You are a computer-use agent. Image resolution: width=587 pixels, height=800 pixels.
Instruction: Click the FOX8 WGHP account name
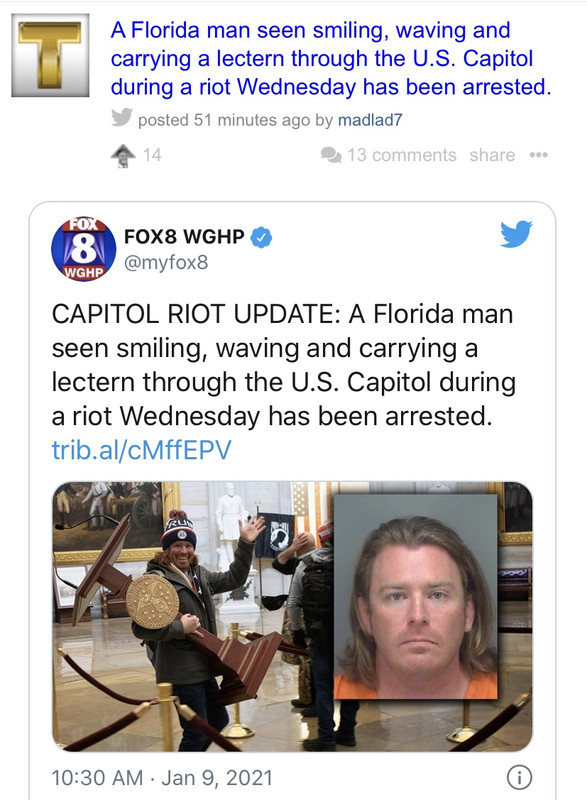[x=185, y=237]
